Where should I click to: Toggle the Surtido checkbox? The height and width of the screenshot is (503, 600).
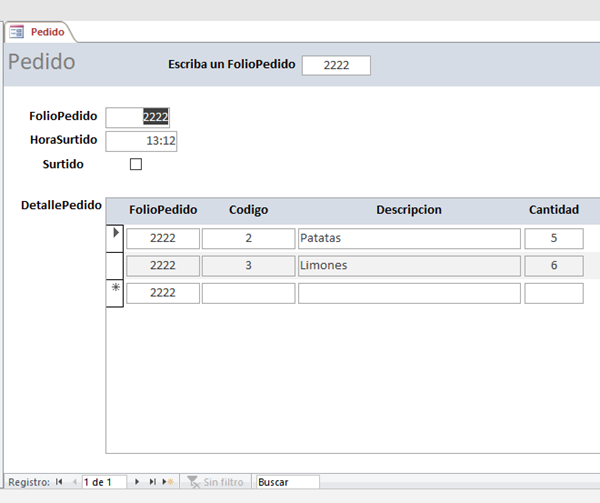click(x=136, y=164)
